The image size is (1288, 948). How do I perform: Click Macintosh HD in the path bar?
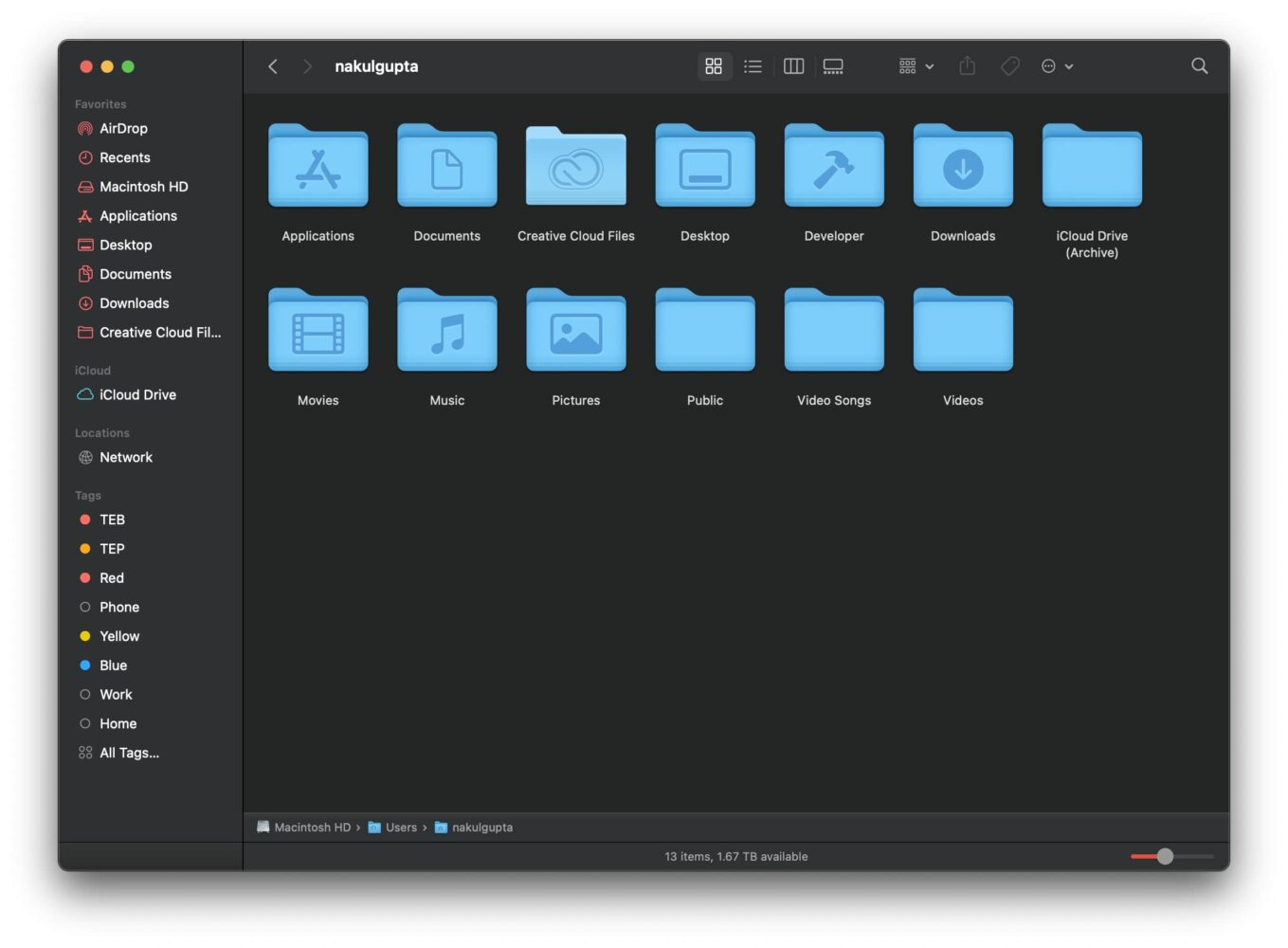tap(312, 828)
